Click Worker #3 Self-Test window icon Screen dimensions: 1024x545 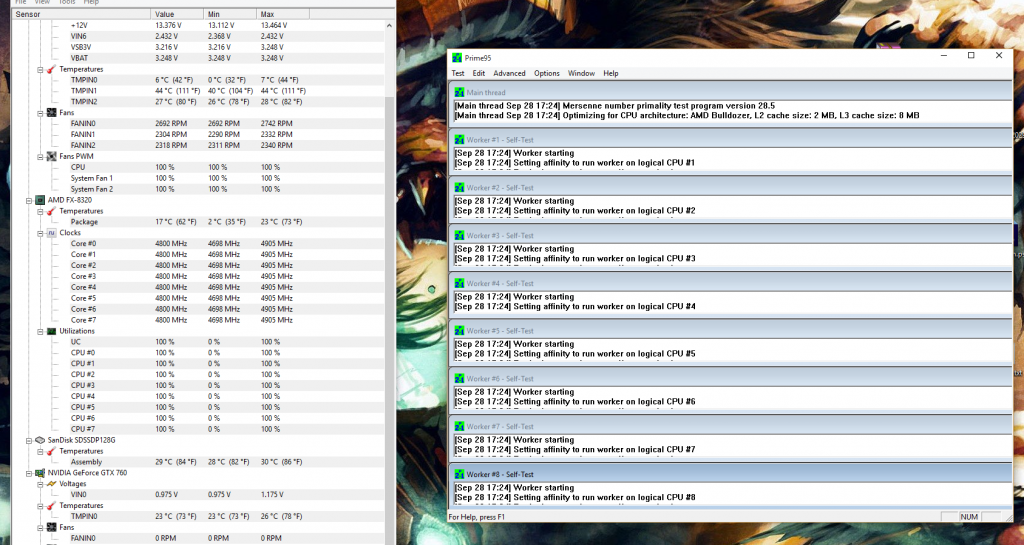click(459, 236)
